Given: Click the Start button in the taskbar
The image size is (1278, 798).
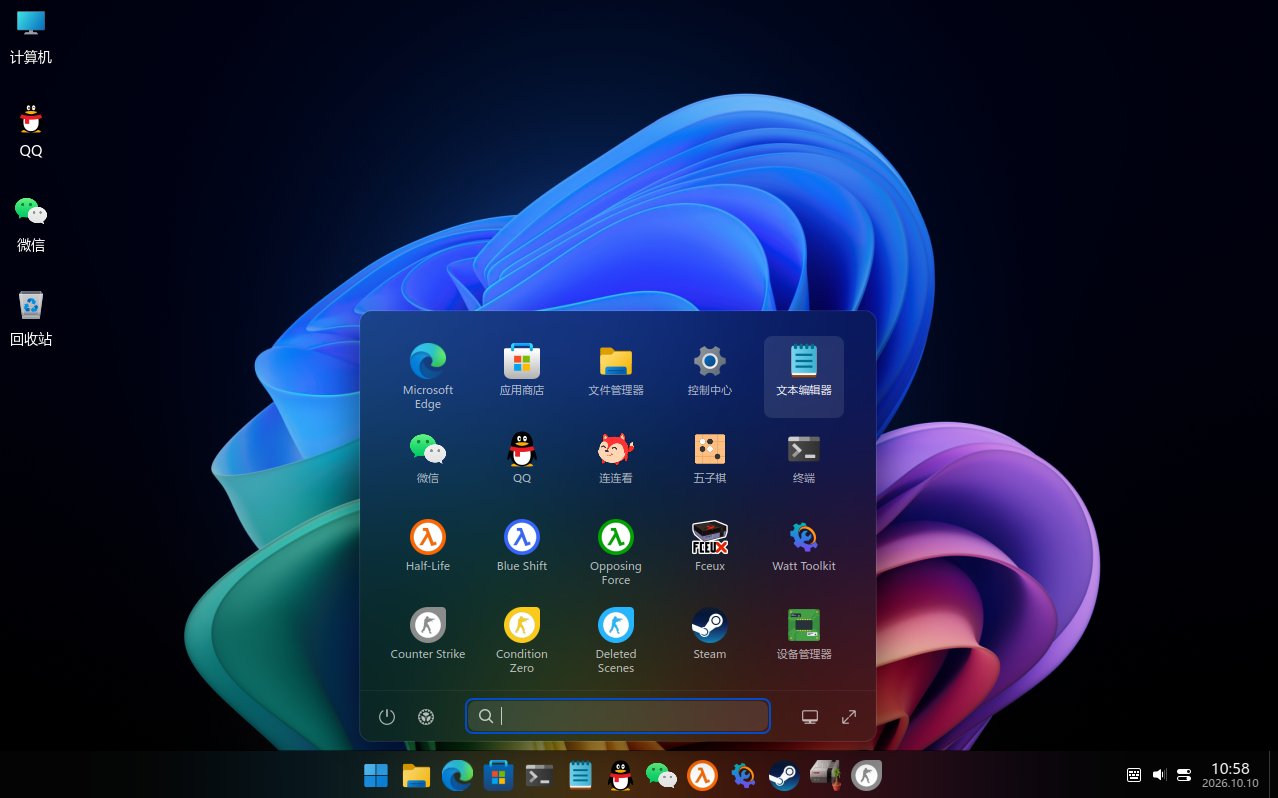Looking at the screenshot, I should click(376, 775).
